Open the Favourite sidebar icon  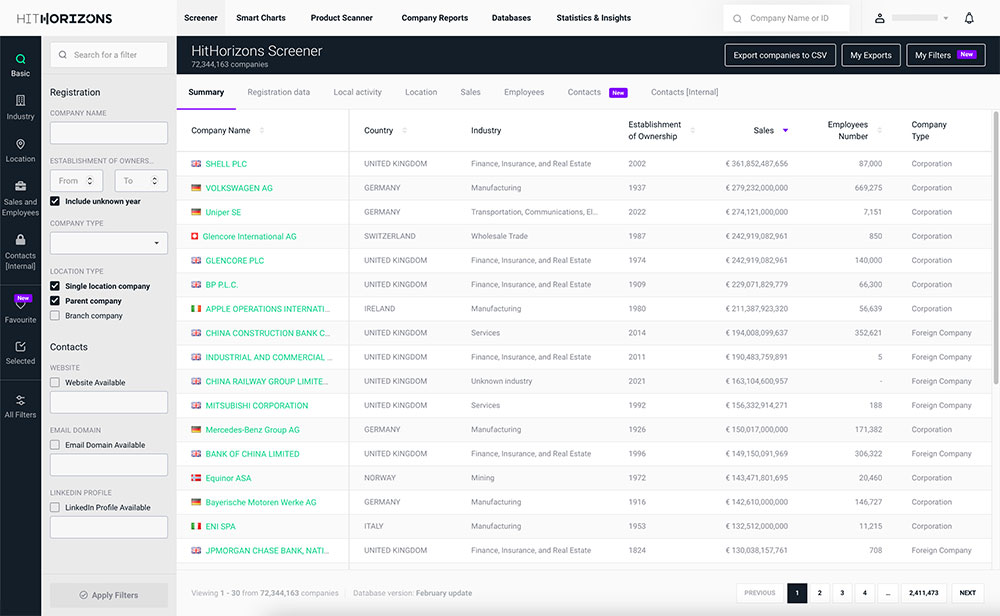(20, 308)
